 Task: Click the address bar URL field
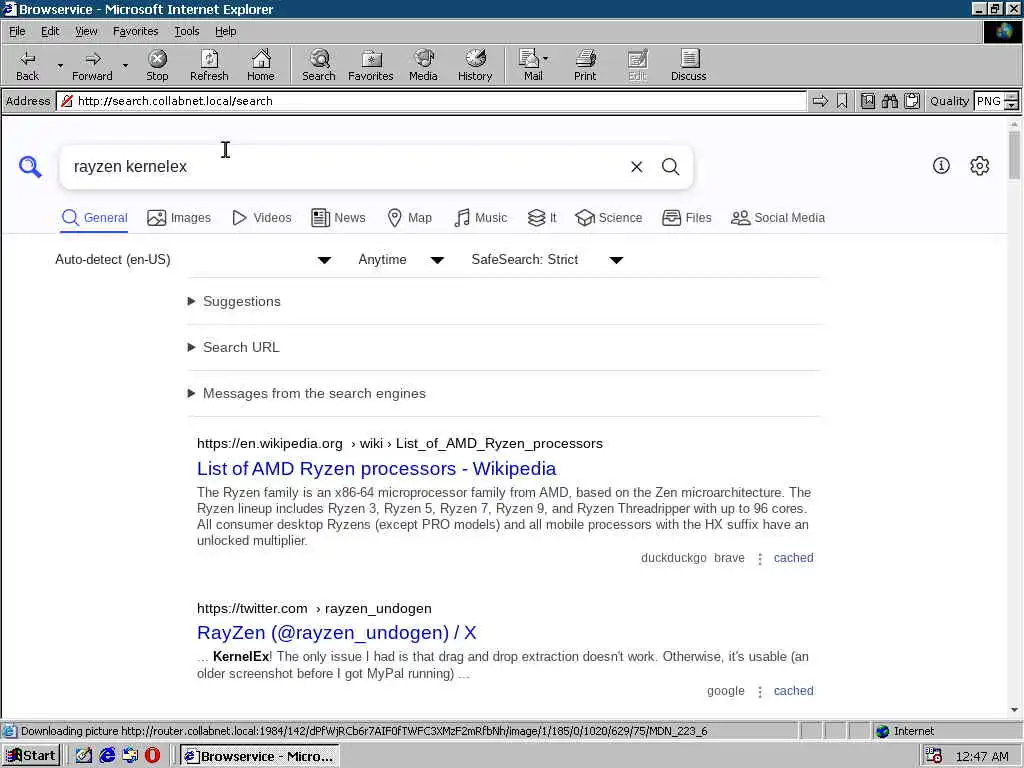pos(431,101)
